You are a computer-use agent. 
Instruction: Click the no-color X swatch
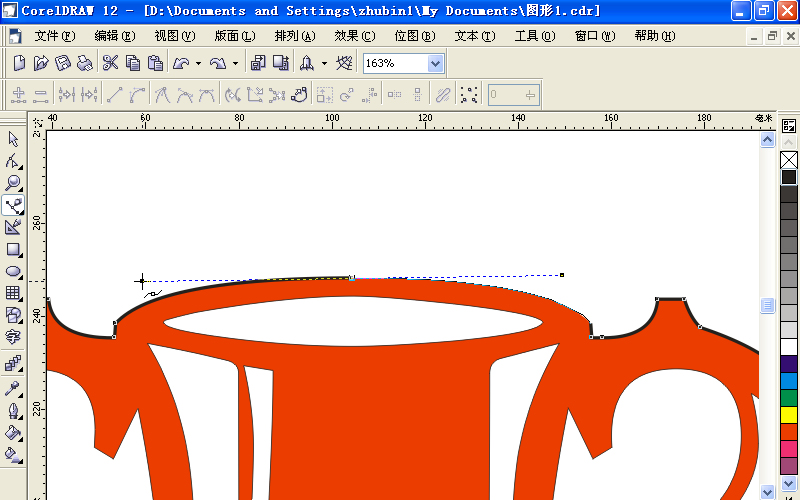[789, 160]
